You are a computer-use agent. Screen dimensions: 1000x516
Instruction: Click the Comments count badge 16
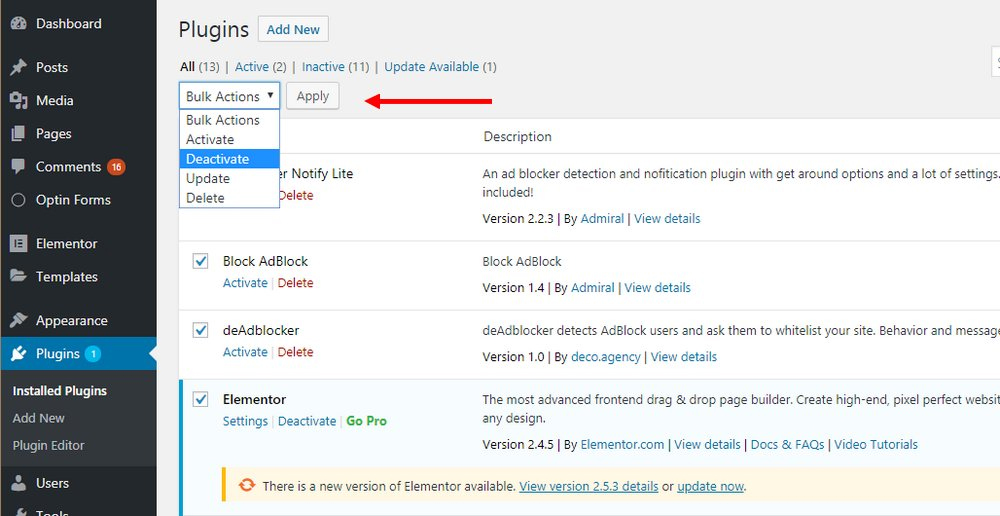116,167
